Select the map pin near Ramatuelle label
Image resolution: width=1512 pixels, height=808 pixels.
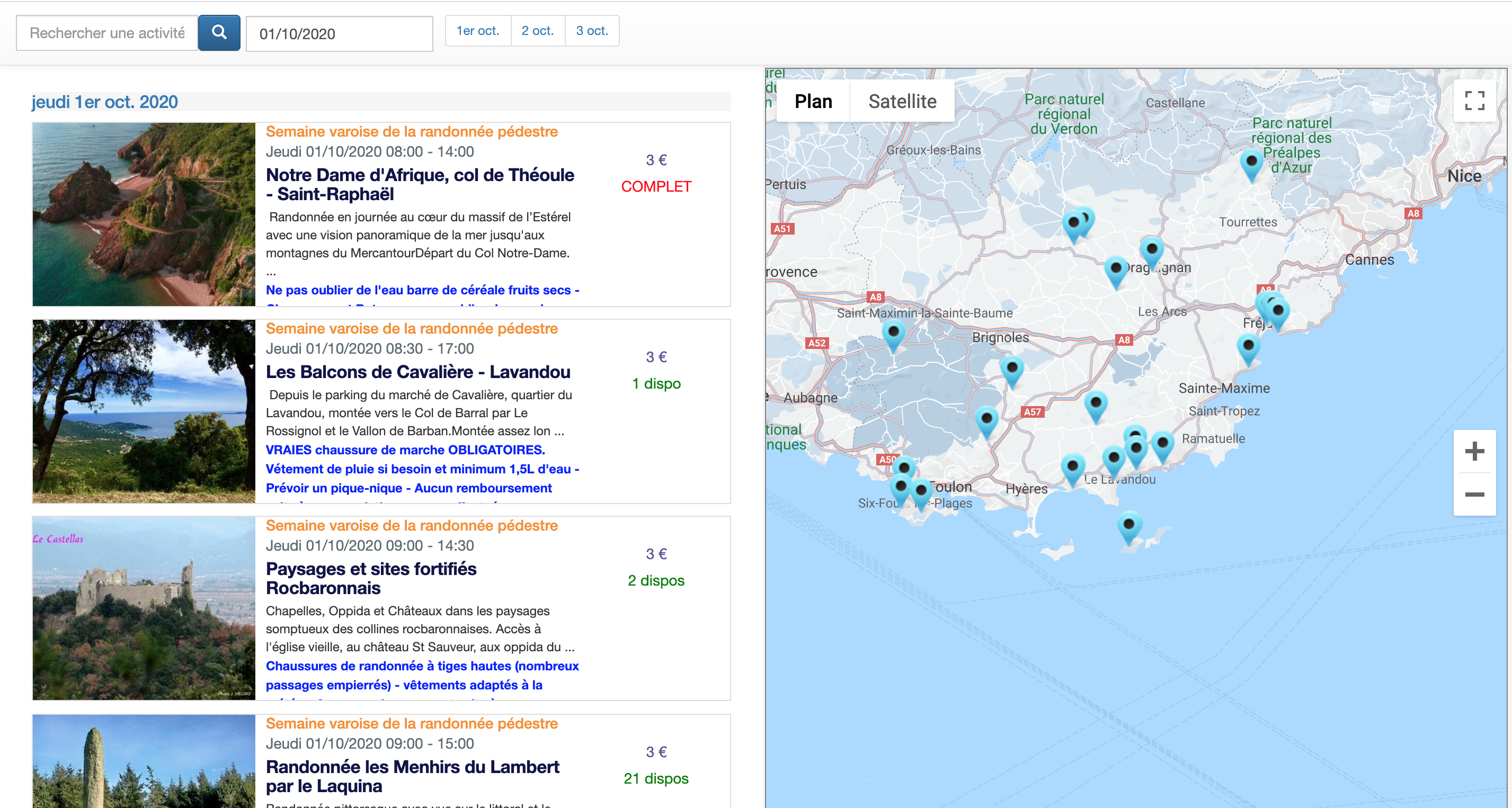click(x=1162, y=448)
